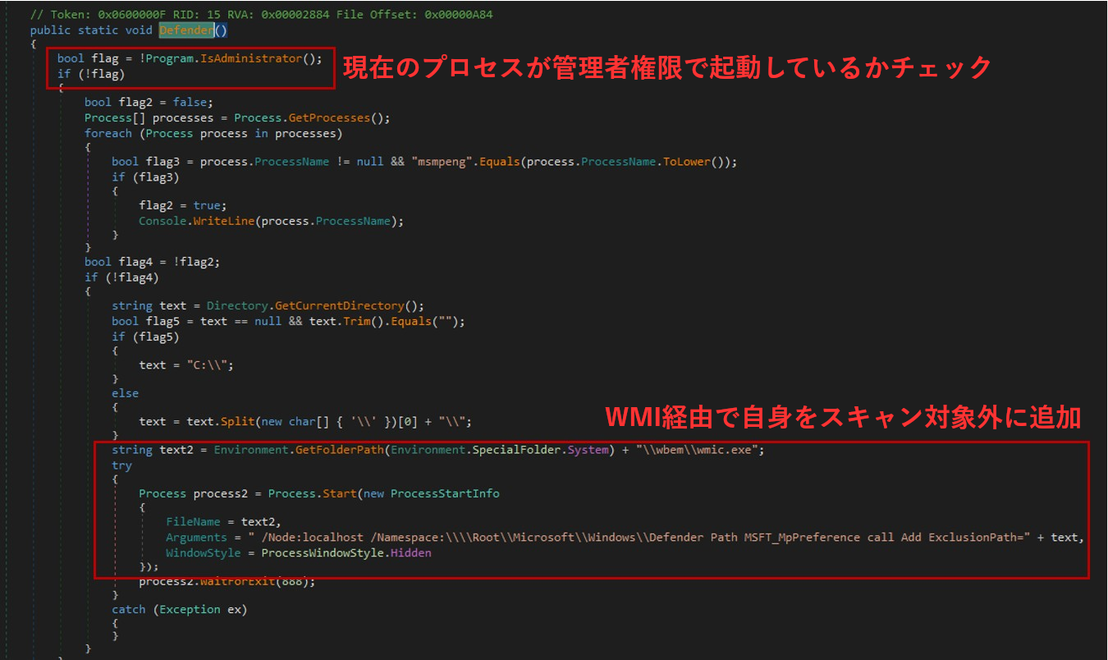The width and height of the screenshot is (1108, 660).
Task: Click the Exception type in catch
Action: tap(189, 610)
